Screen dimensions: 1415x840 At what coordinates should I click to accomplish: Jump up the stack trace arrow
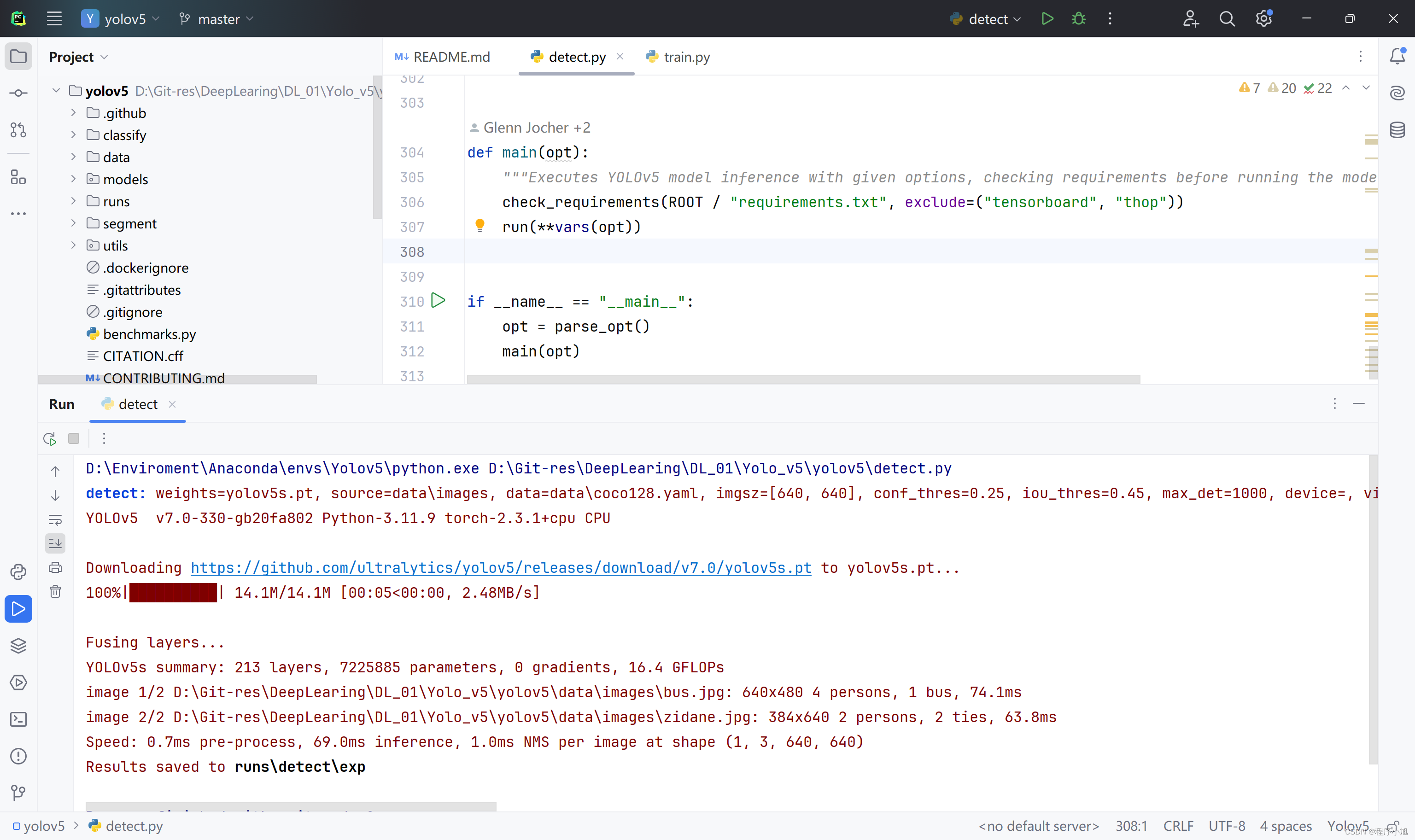tap(55, 471)
